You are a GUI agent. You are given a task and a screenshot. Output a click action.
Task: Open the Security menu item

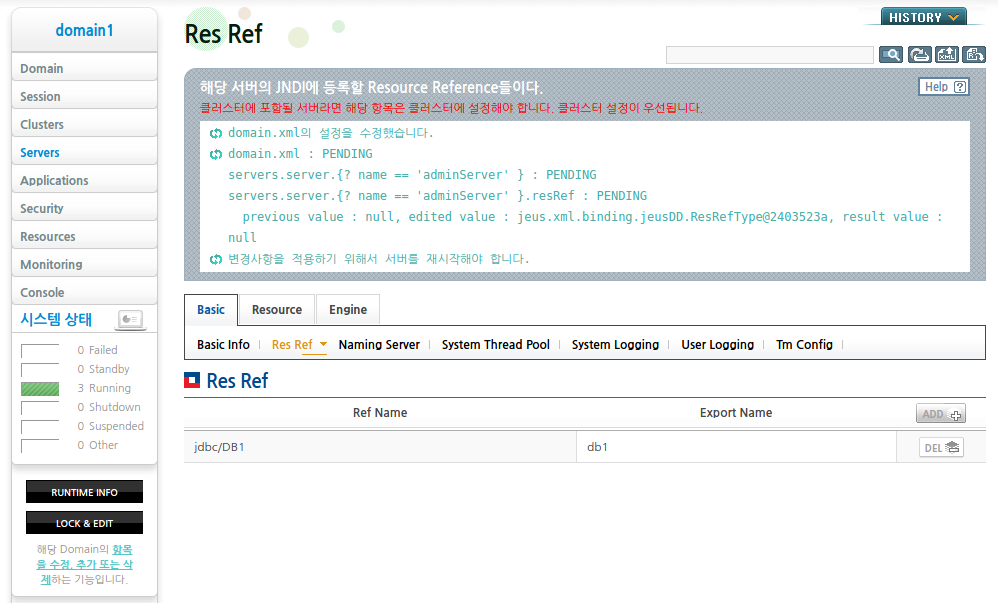[x=85, y=208]
